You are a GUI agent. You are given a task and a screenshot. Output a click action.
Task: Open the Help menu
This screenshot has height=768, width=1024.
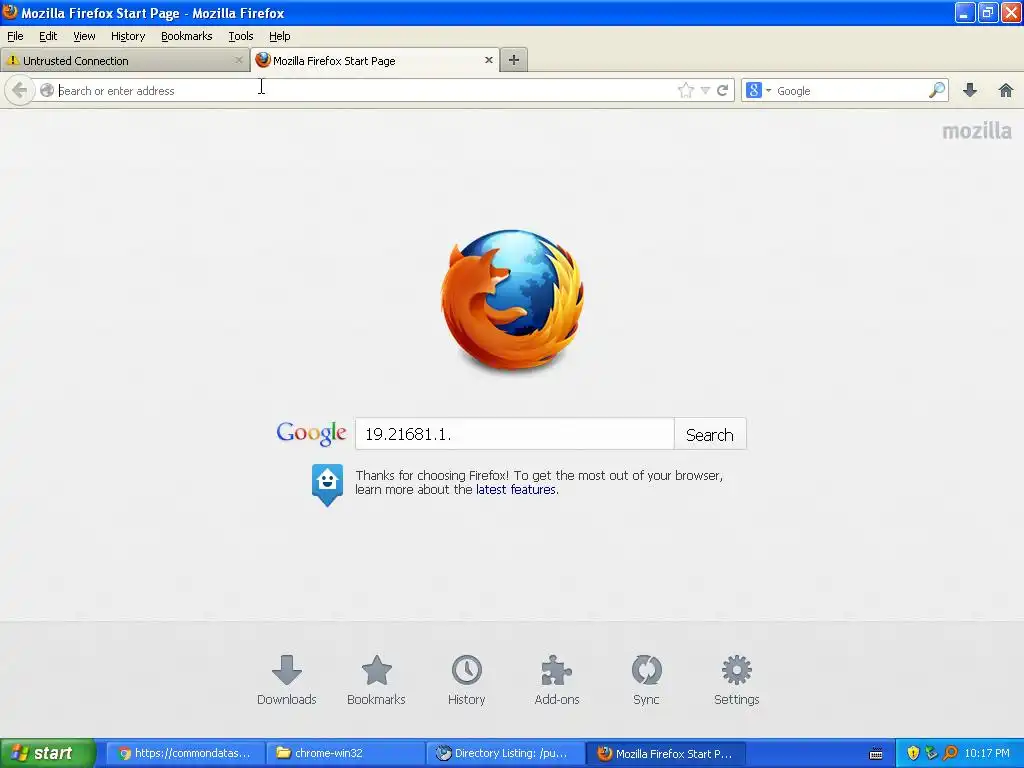[x=280, y=36]
